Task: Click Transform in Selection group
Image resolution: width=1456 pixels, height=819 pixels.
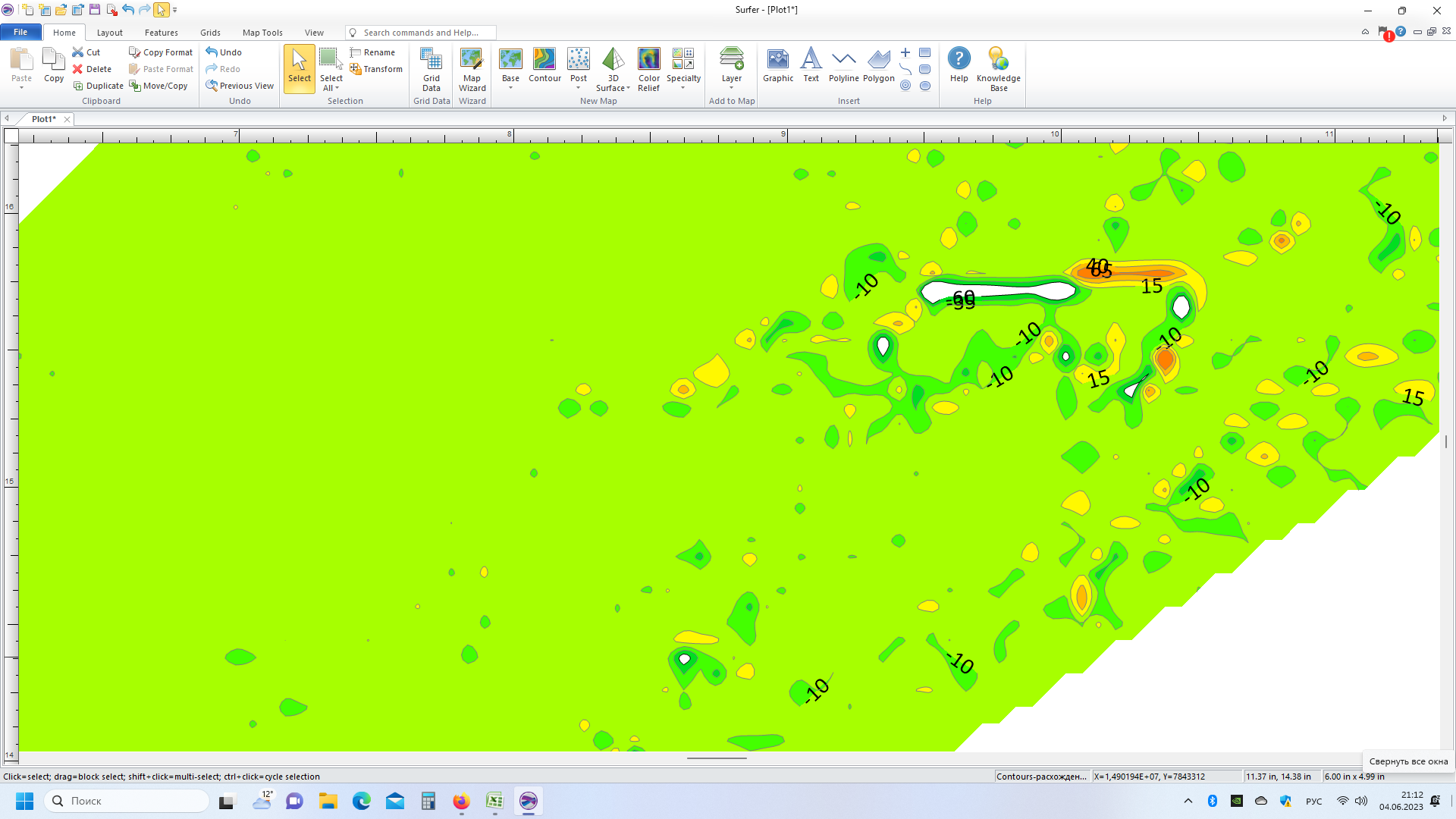Action: click(x=376, y=69)
